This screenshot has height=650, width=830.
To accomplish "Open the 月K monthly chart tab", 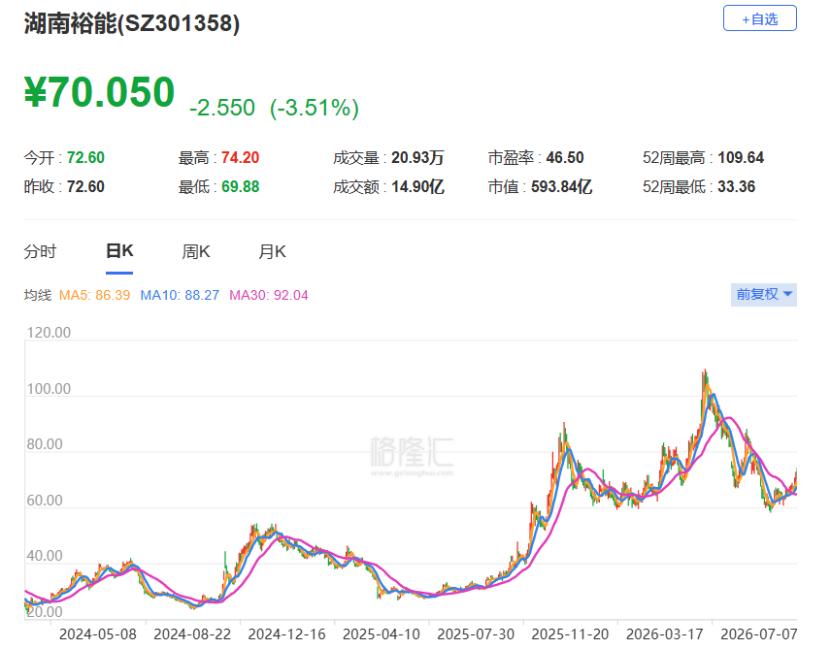I will (x=272, y=251).
